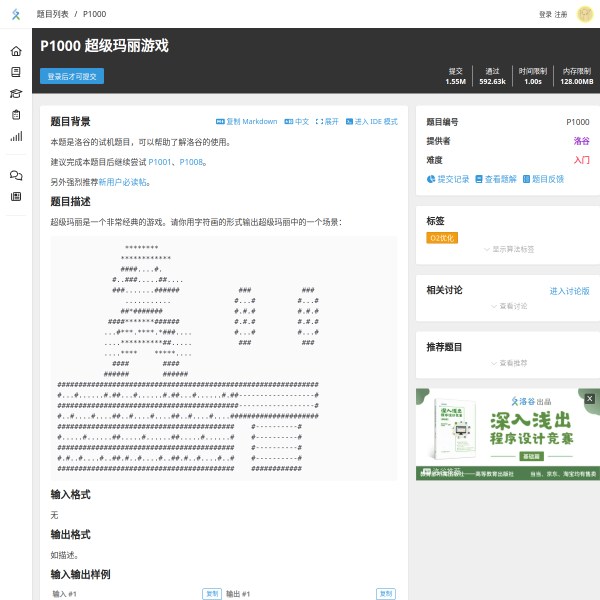Click 登录后才可提交 button
600x600 pixels.
tap(72, 76)
